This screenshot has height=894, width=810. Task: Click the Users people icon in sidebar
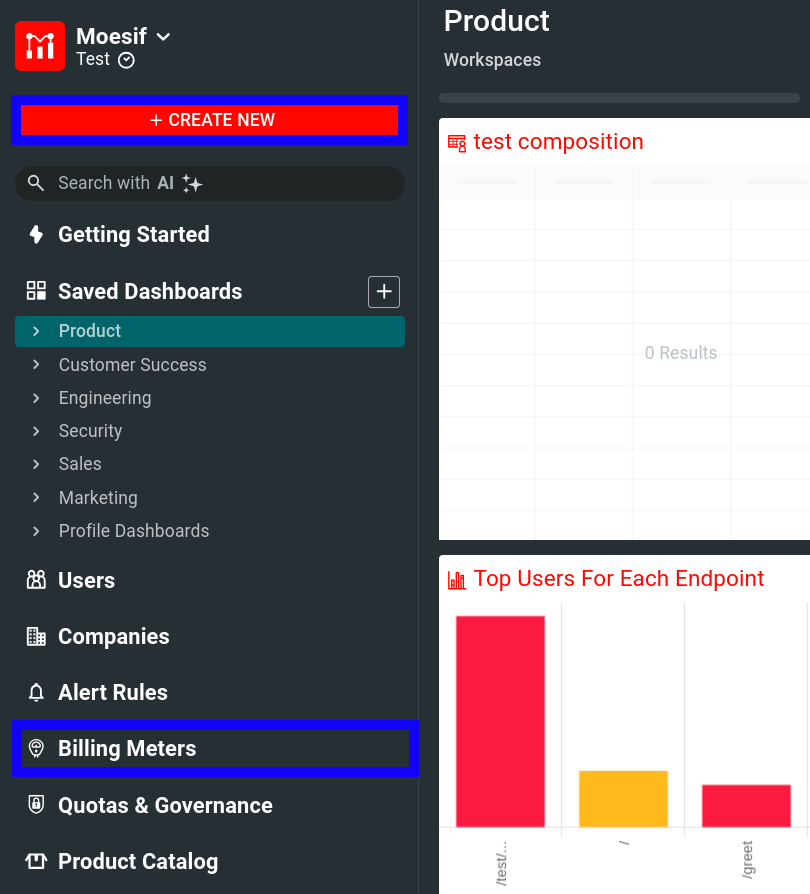click(x=35, y=580)
